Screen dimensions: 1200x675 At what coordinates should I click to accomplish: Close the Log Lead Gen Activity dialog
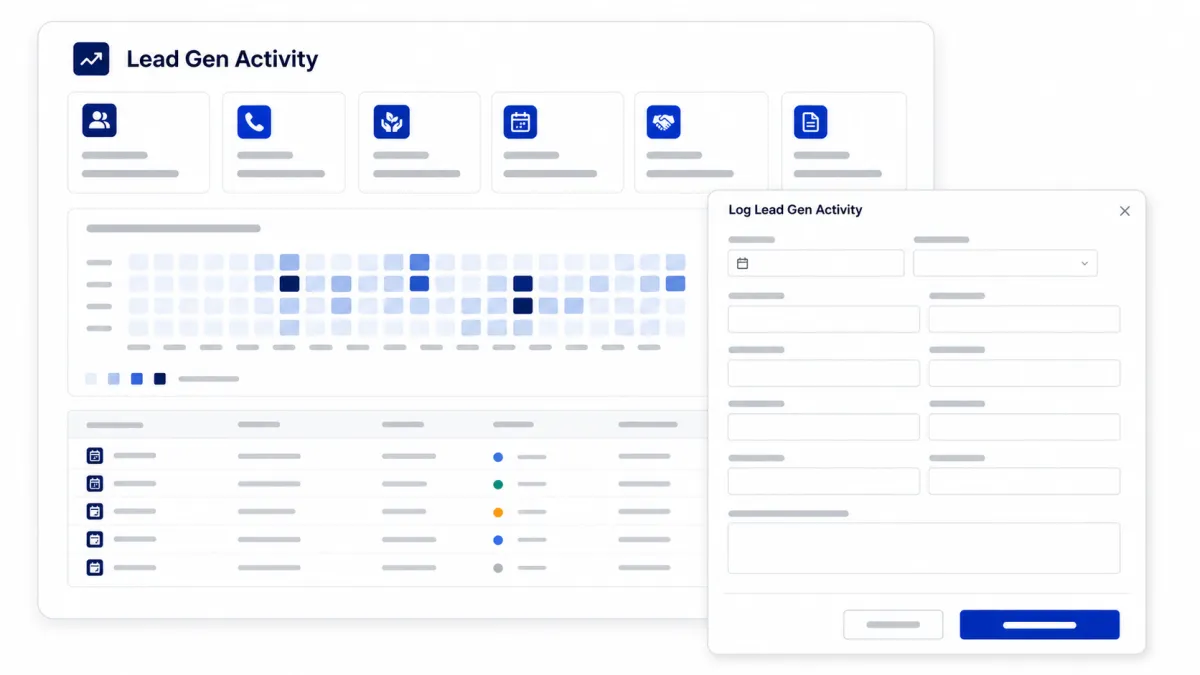(x=1125, y=211)
